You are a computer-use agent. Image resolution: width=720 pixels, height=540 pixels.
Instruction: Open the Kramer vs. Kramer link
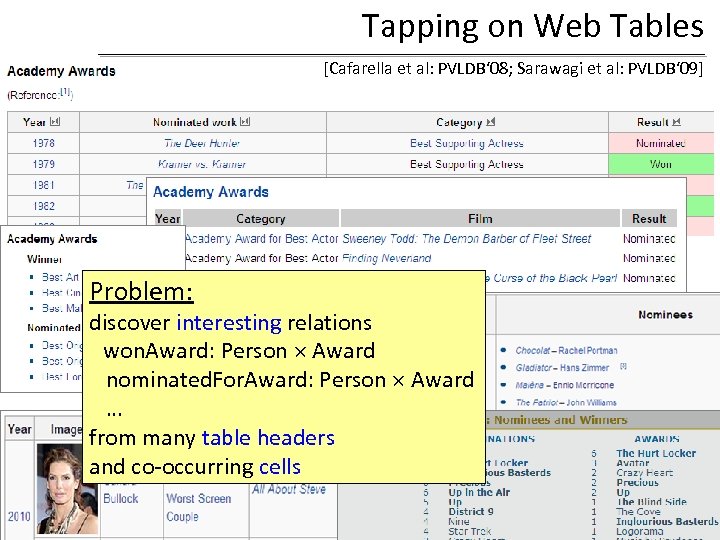[x=202, y=164]
